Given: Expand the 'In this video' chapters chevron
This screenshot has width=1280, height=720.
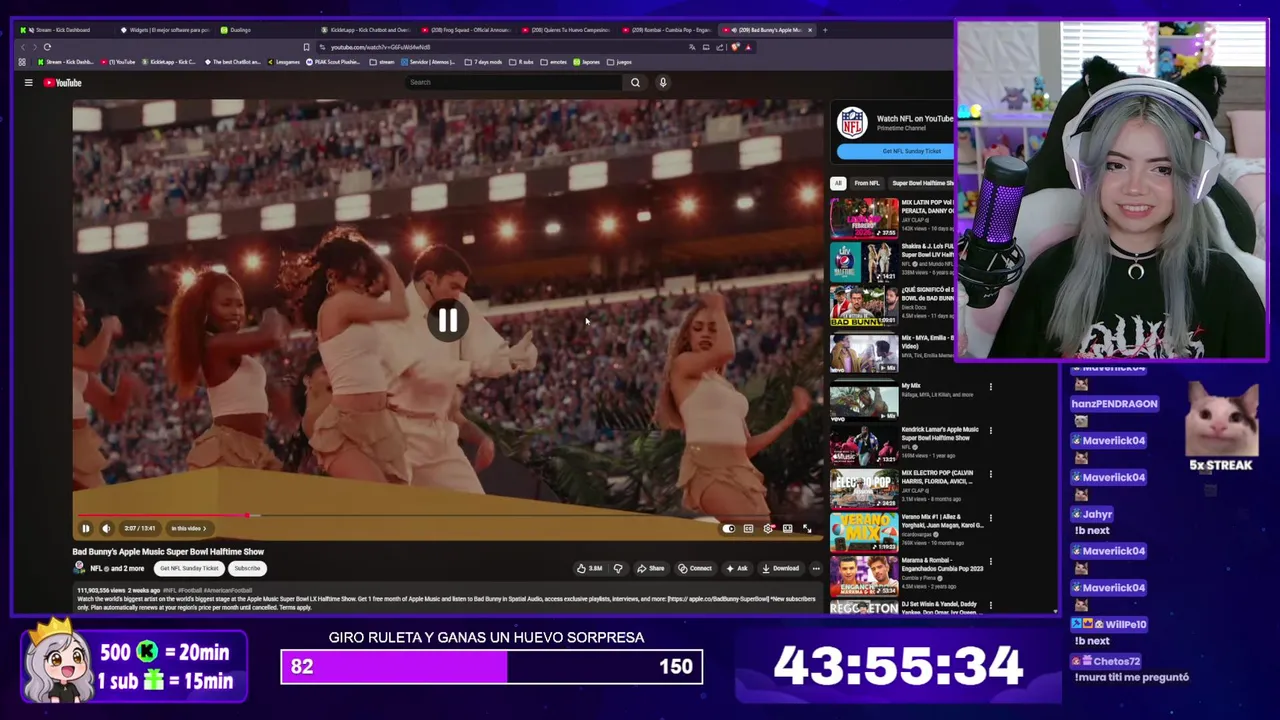Looking at the screenshot, I should pos(205,528).
